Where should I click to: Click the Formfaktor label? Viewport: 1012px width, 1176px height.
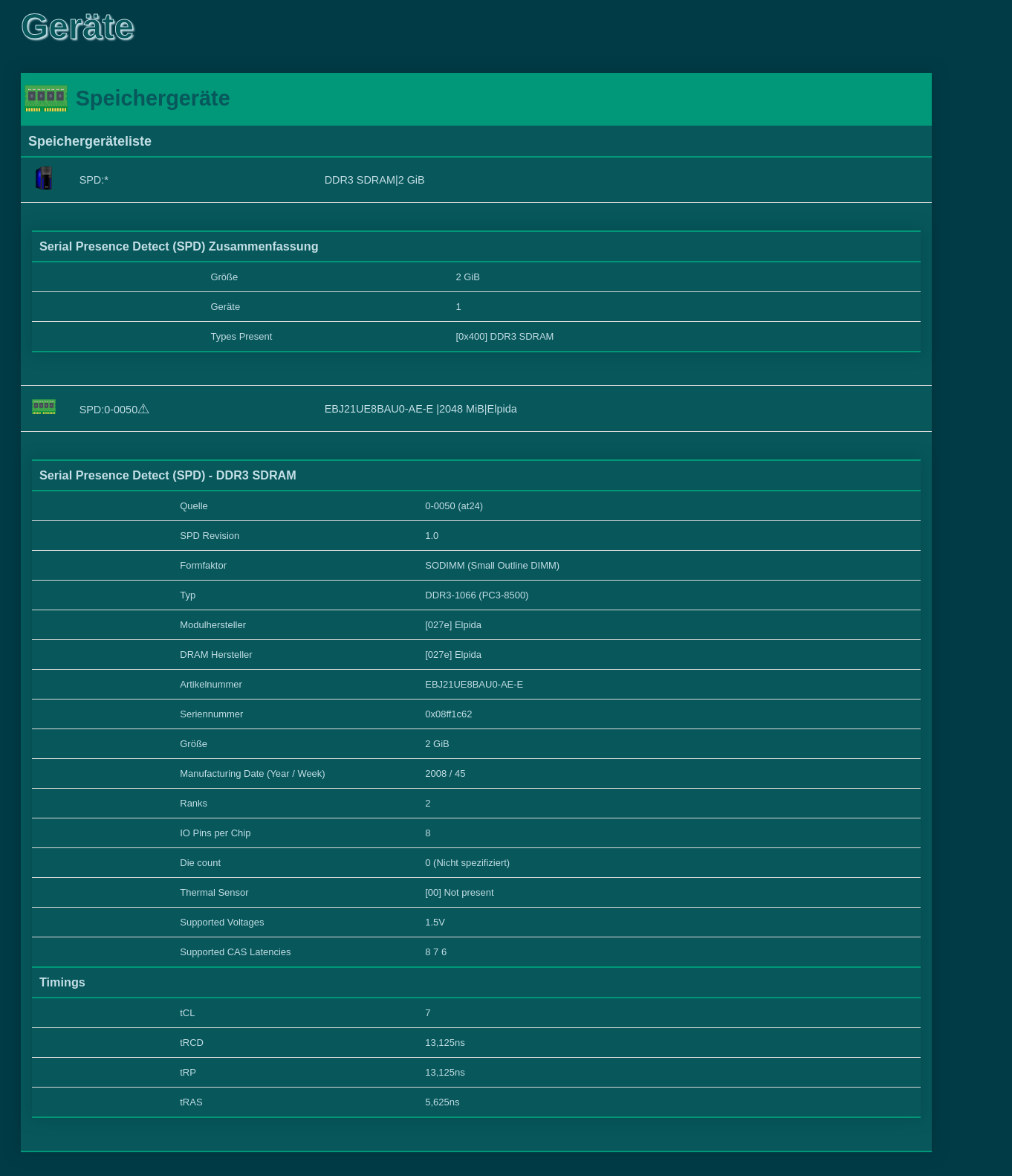point(203,566)
